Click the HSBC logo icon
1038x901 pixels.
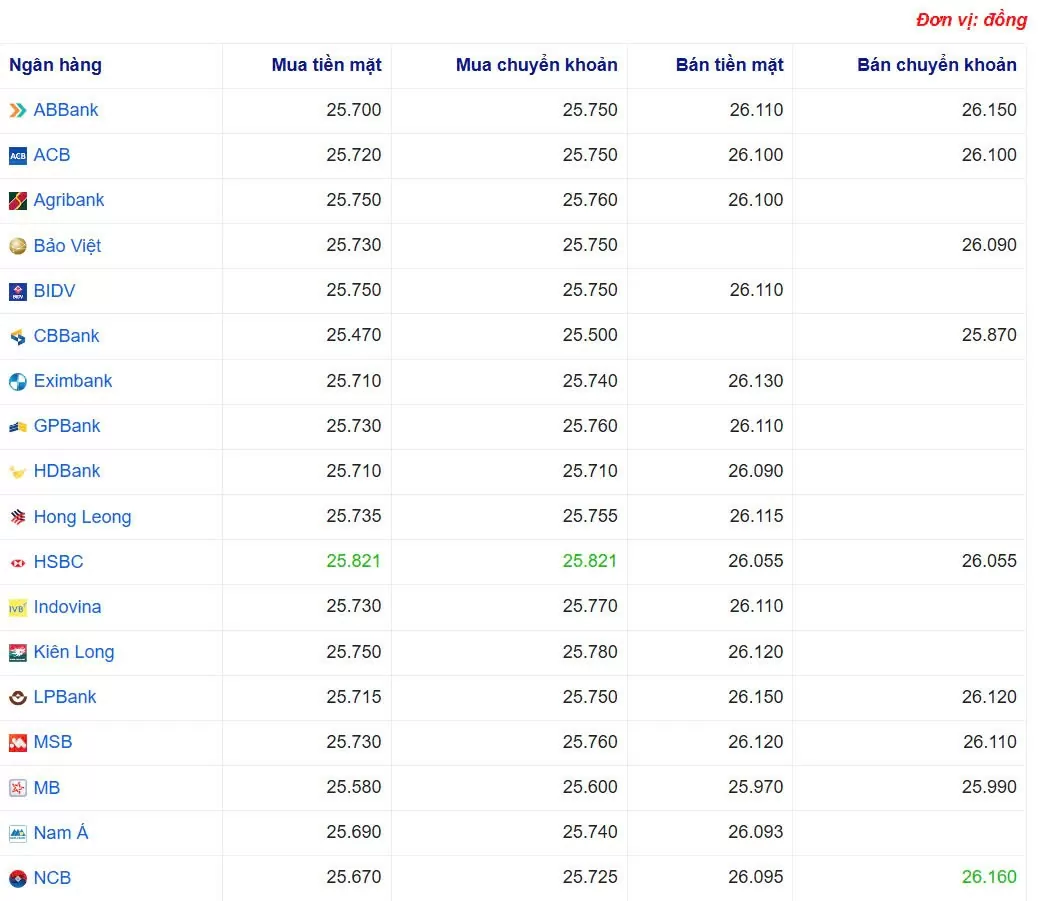tap(18, 562)
